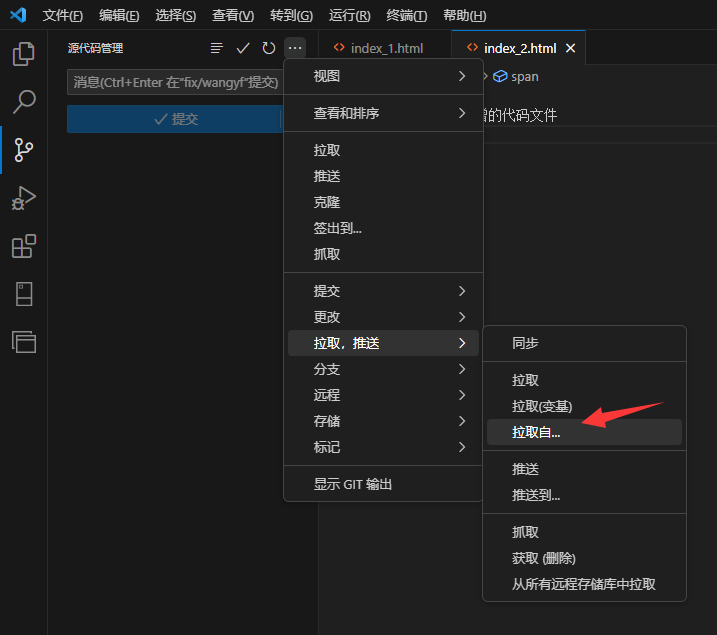Select the index_2.html tab
The width and height of the screenshot is (717, 635).
tap(518, 48)
